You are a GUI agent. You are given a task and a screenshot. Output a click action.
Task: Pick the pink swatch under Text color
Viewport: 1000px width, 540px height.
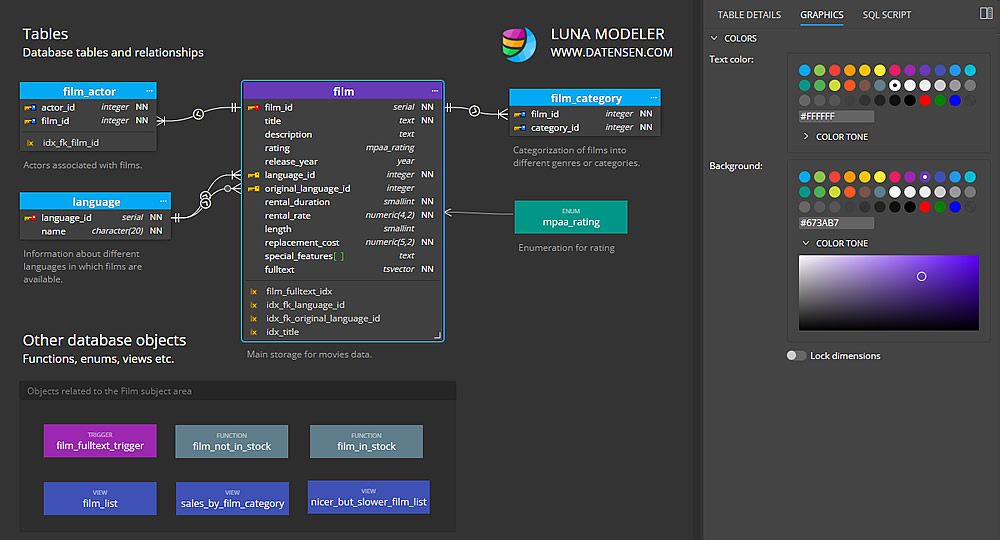895,70
